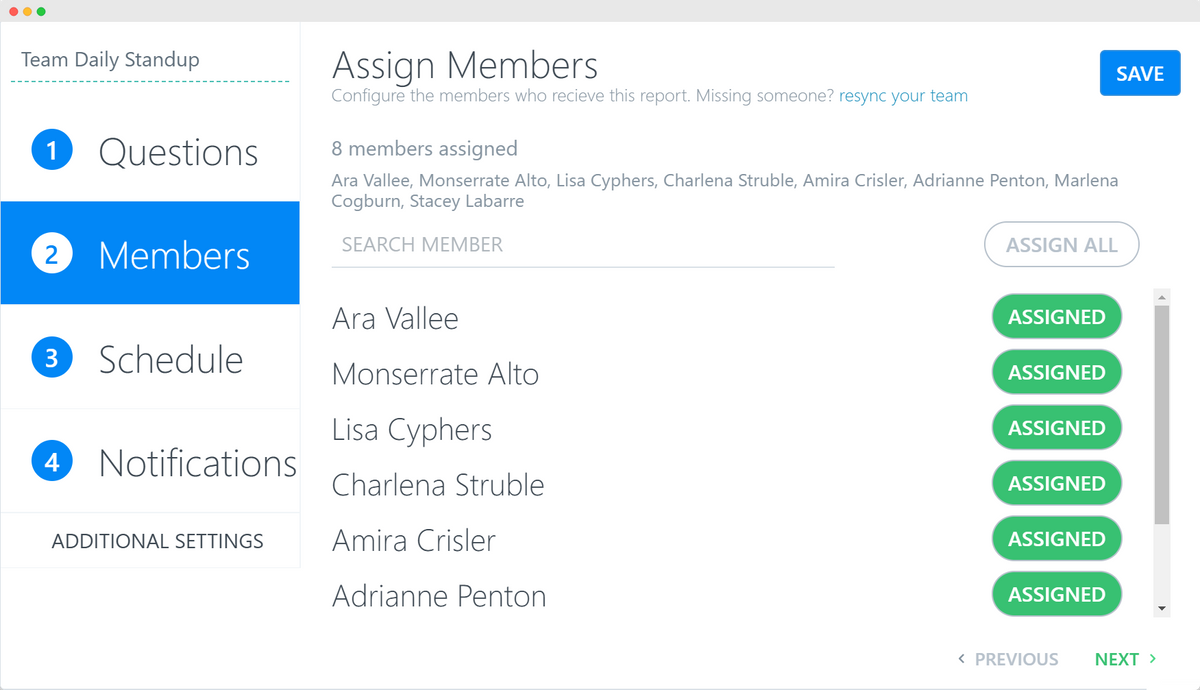Toggle Adrianne Penton's Assigned status
Screen dimensions: 1200x690
coord(1056,595)
